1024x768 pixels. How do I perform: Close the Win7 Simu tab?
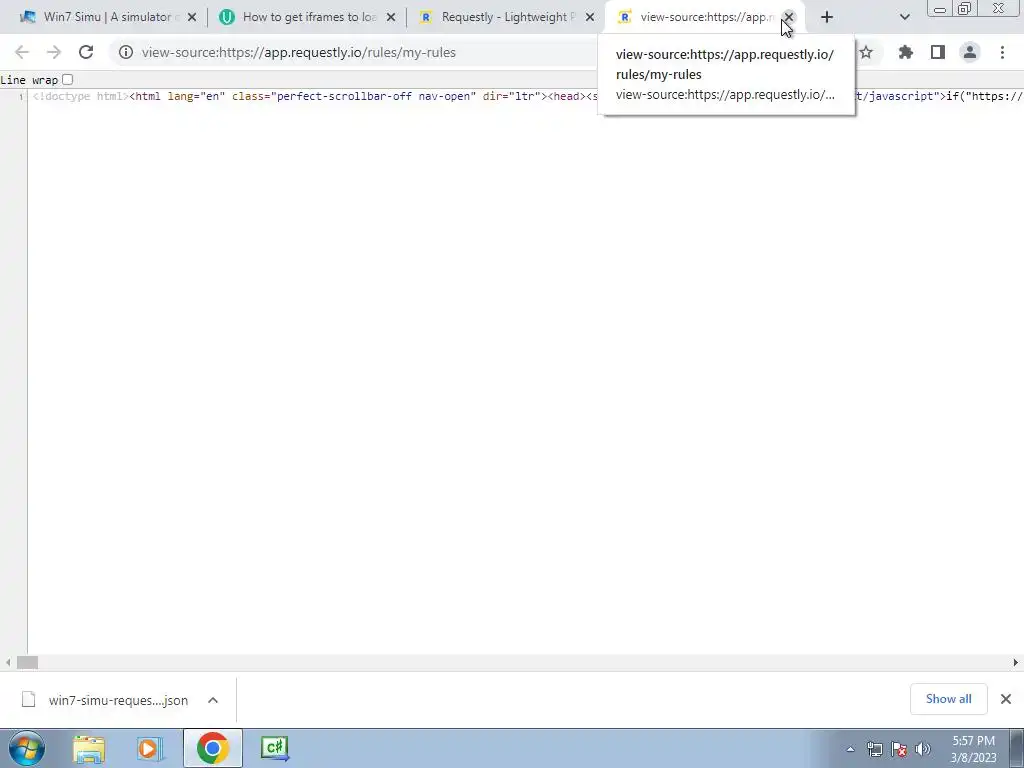pos(192,18)
